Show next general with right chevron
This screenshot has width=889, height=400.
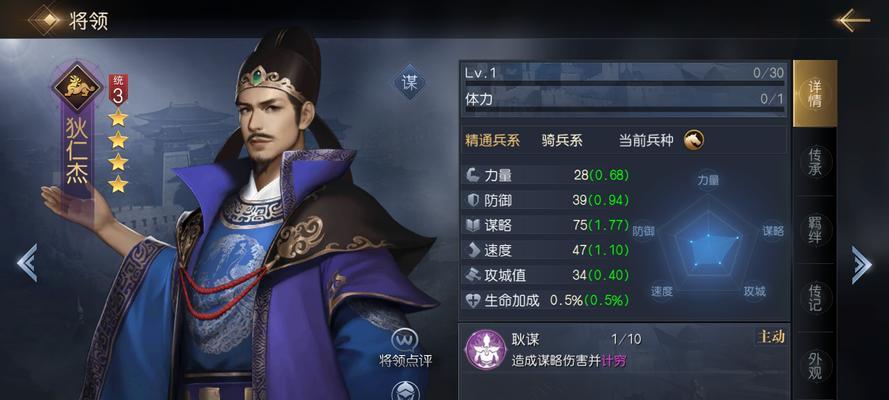point(861,264)
